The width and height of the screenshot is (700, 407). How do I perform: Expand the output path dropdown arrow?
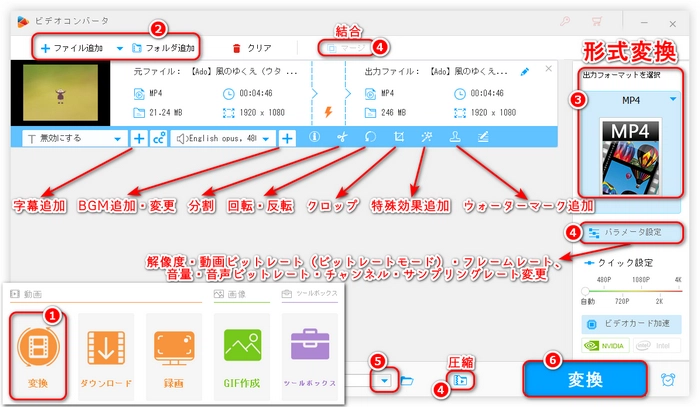[x=384, y=381]
